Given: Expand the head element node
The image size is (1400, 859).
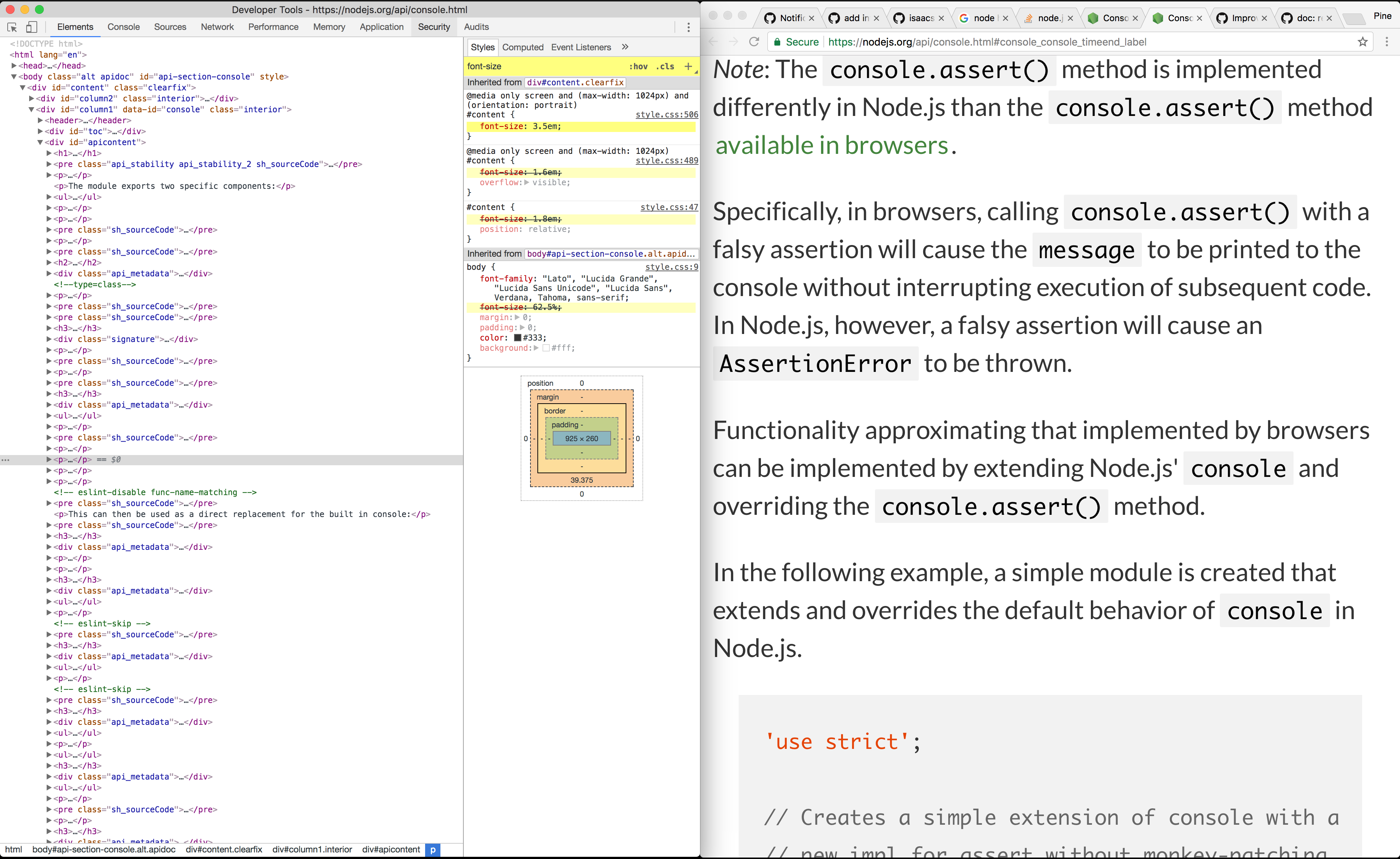Looking at the screenshot, I should tap(13, 66).
